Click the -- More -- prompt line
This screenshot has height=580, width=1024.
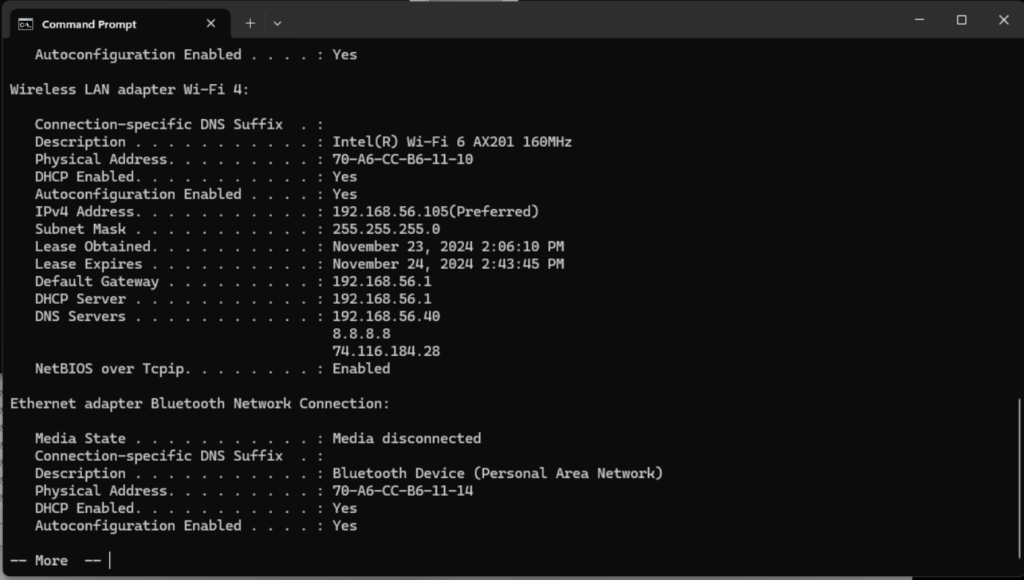(56, 560)
